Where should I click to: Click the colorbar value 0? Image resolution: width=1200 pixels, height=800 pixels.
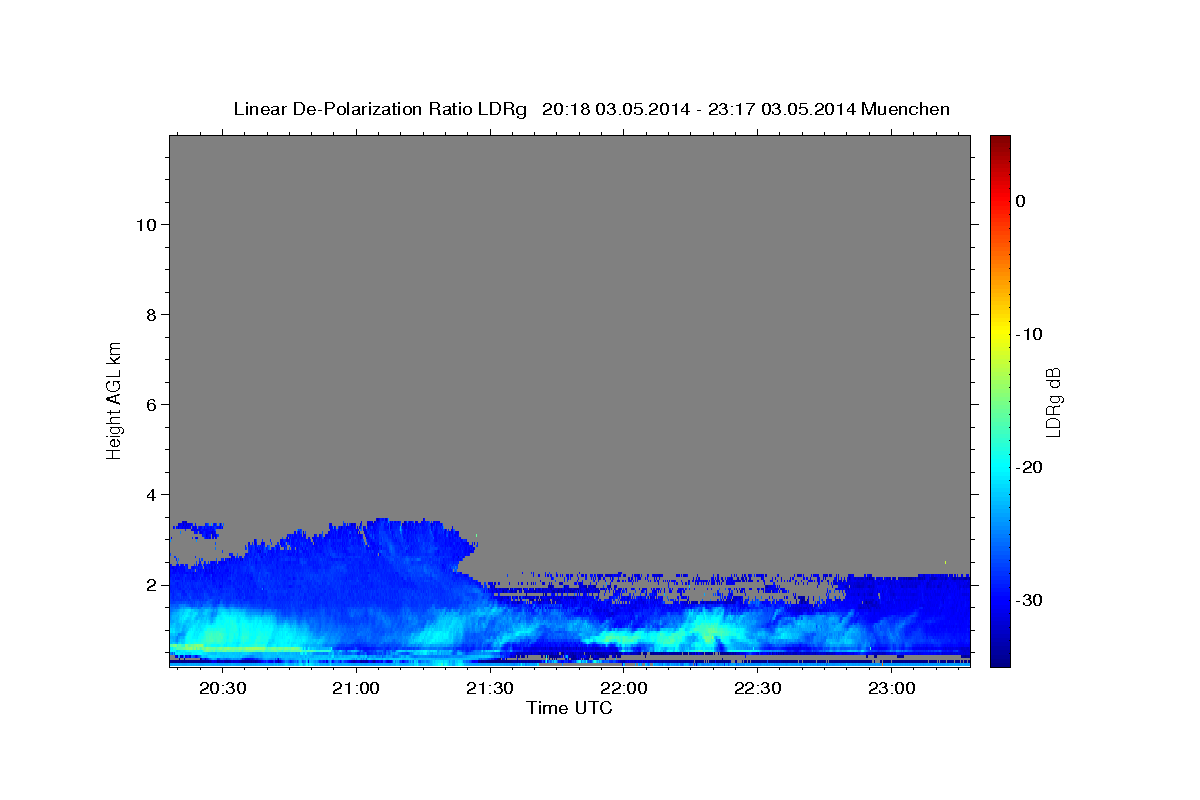[1020, 201]
